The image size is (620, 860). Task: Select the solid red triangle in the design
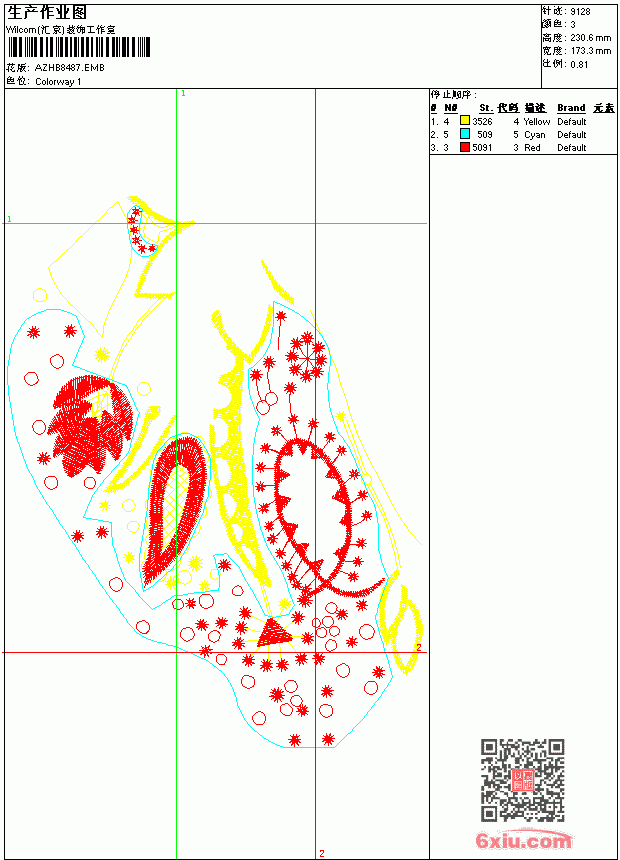pyautogui.click(x=274, y=632)
